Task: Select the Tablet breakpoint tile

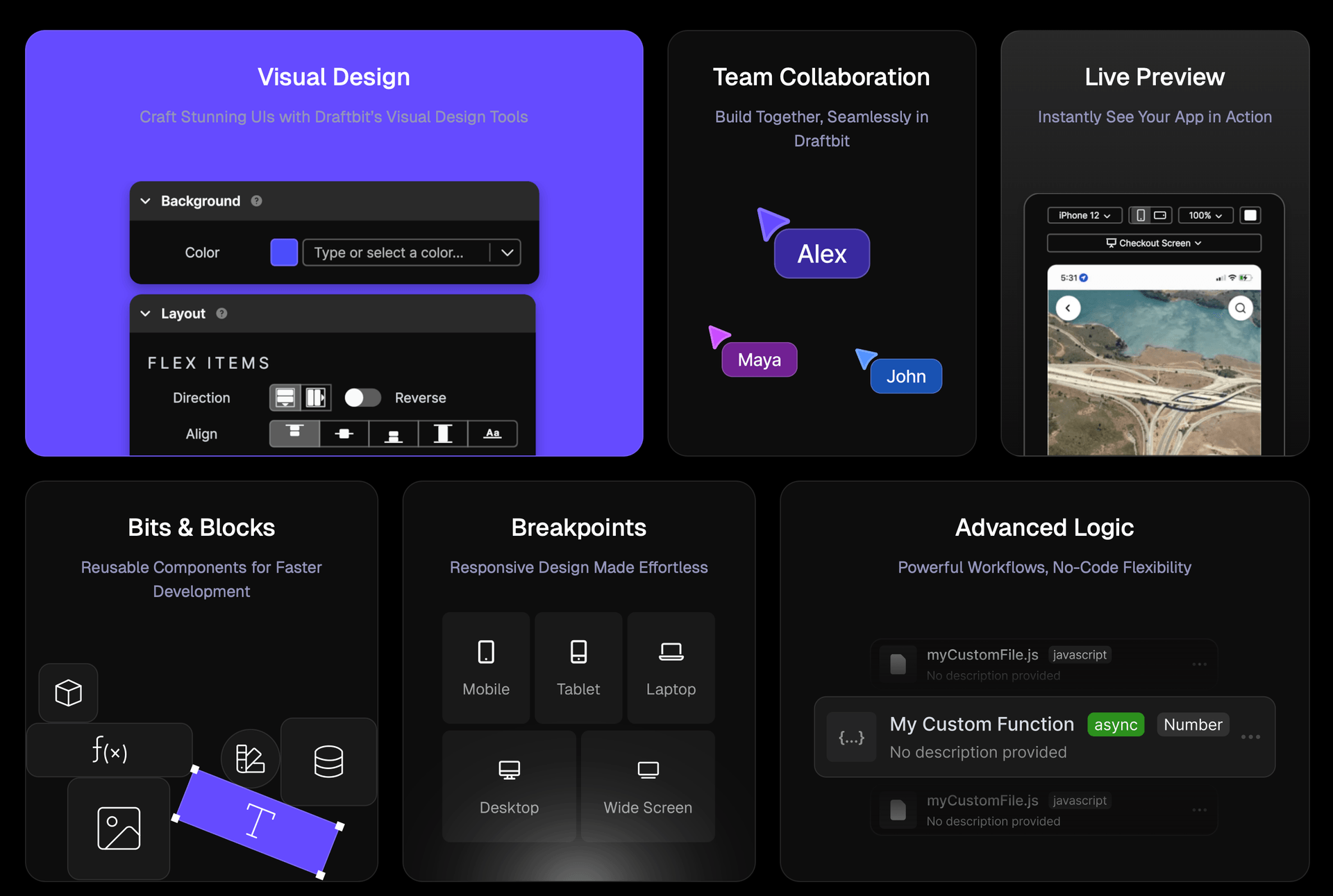Action: click(578, 668)
